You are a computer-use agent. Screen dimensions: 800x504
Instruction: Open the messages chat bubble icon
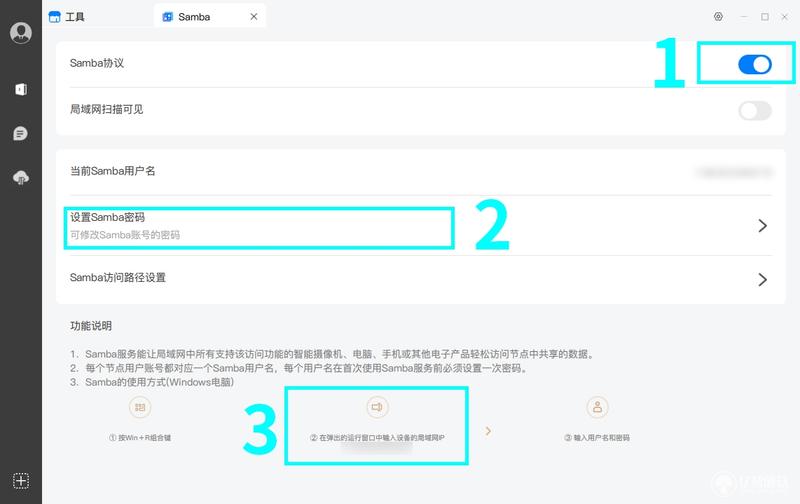[20, 134]
